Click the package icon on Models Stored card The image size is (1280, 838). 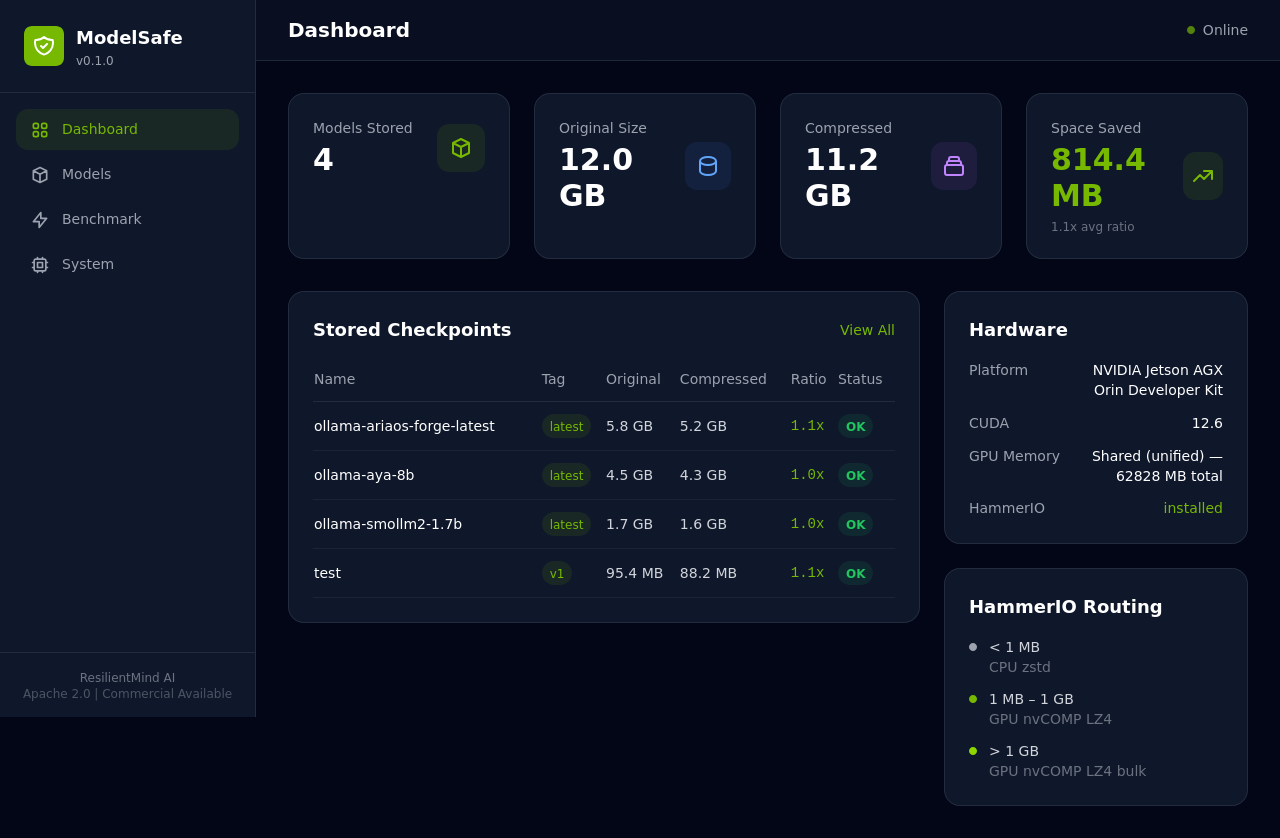pyautogui.click(x=460, y=147)
